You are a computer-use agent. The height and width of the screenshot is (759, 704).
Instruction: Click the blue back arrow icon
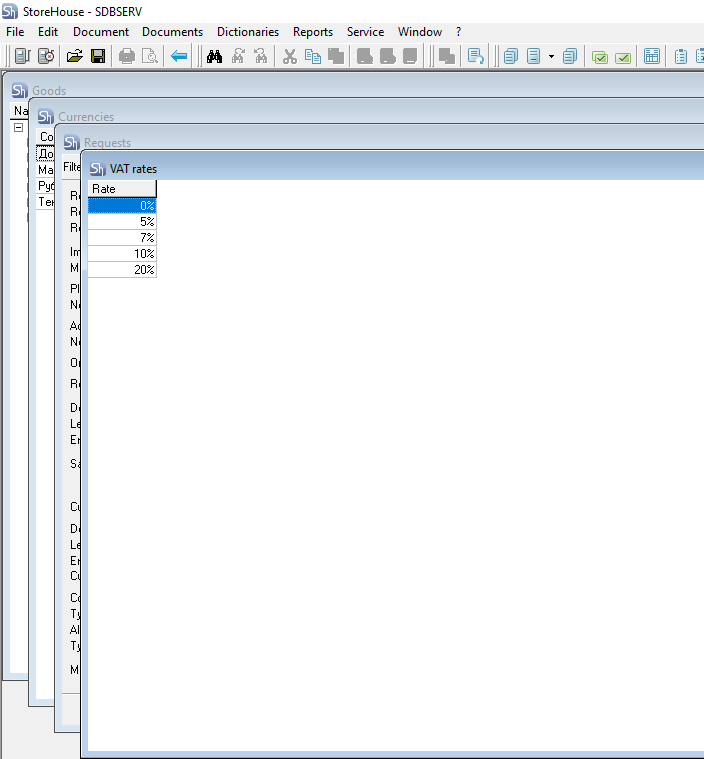179,56
